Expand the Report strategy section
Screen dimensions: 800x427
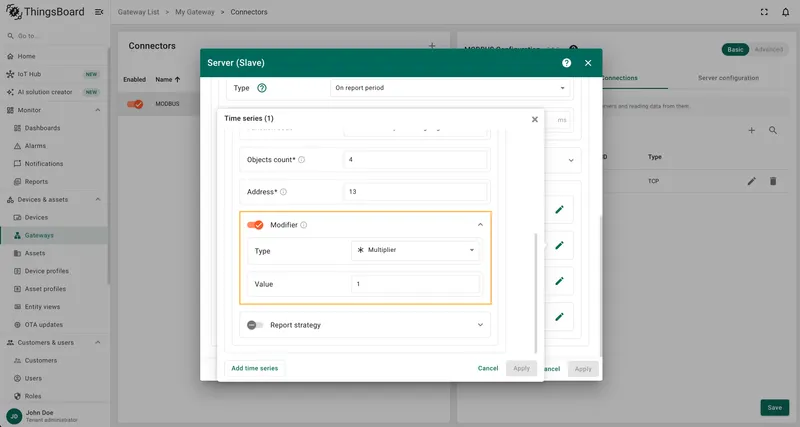click(480, 325)
